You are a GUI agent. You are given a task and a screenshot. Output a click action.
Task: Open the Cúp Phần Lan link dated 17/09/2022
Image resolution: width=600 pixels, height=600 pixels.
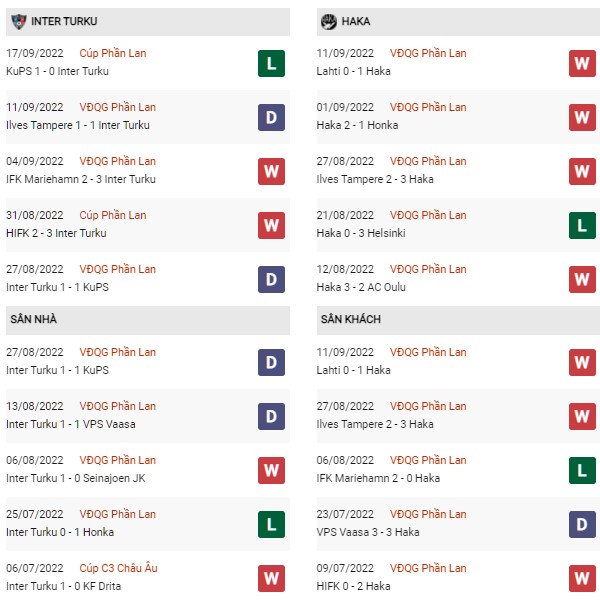(x=113, y=53)
